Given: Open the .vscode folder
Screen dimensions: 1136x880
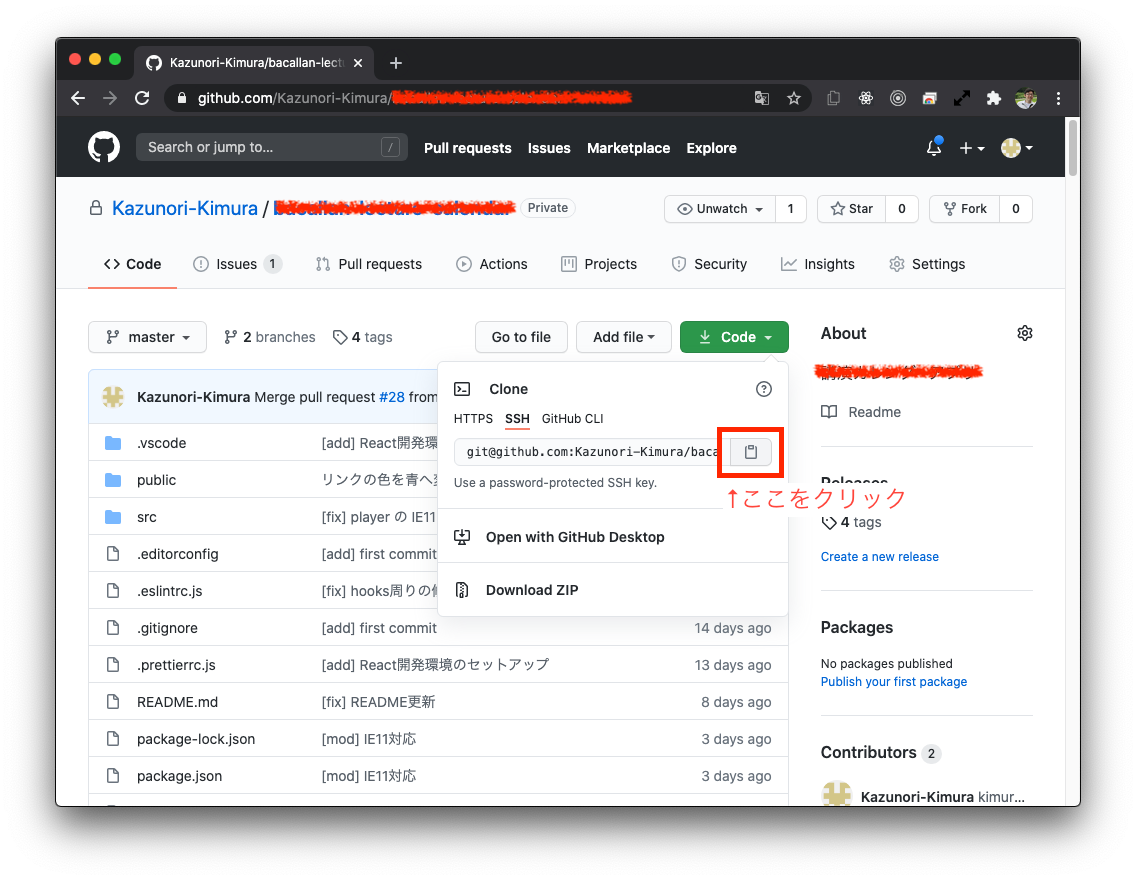Looking at the screenshot, I should pyautogui.click(x=162, y=443).
